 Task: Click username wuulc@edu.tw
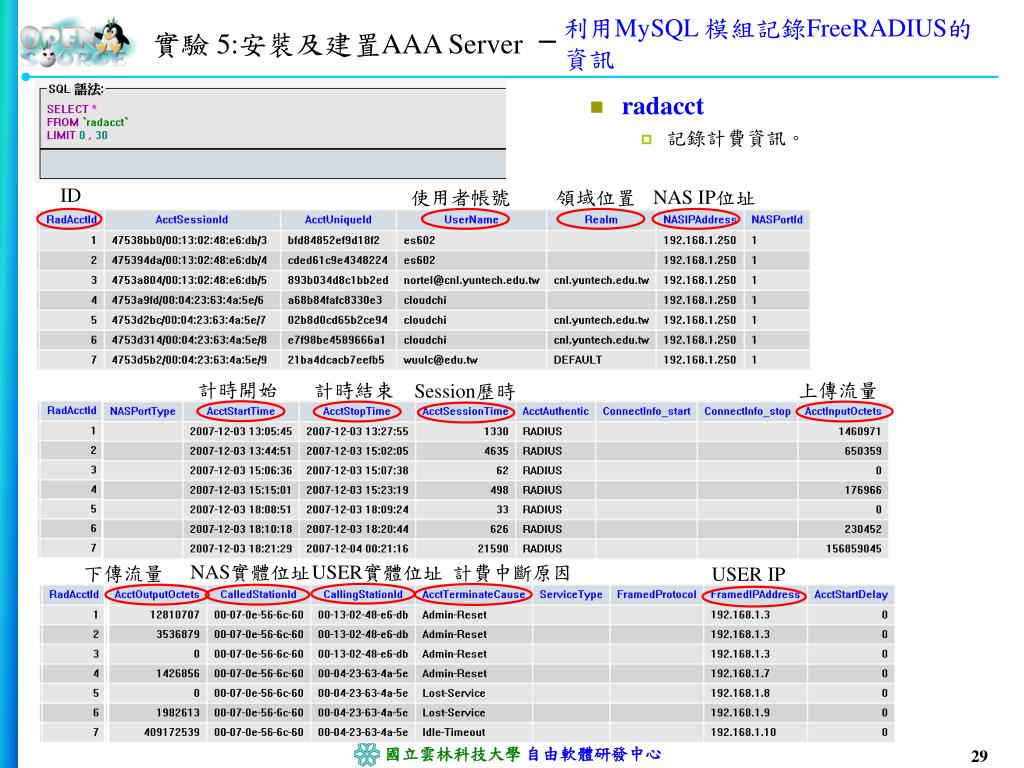tap(440, 360)
